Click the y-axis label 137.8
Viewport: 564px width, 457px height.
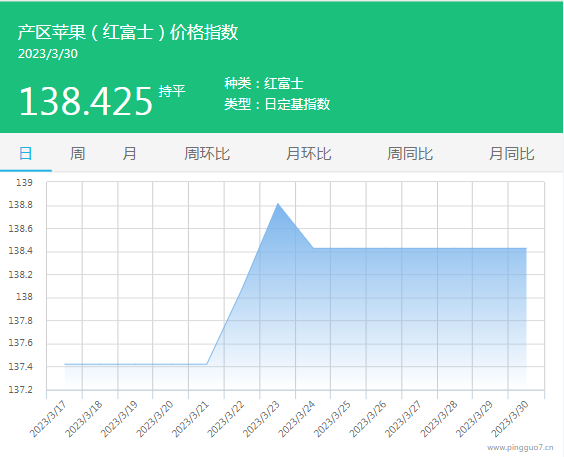coord(21,320)
